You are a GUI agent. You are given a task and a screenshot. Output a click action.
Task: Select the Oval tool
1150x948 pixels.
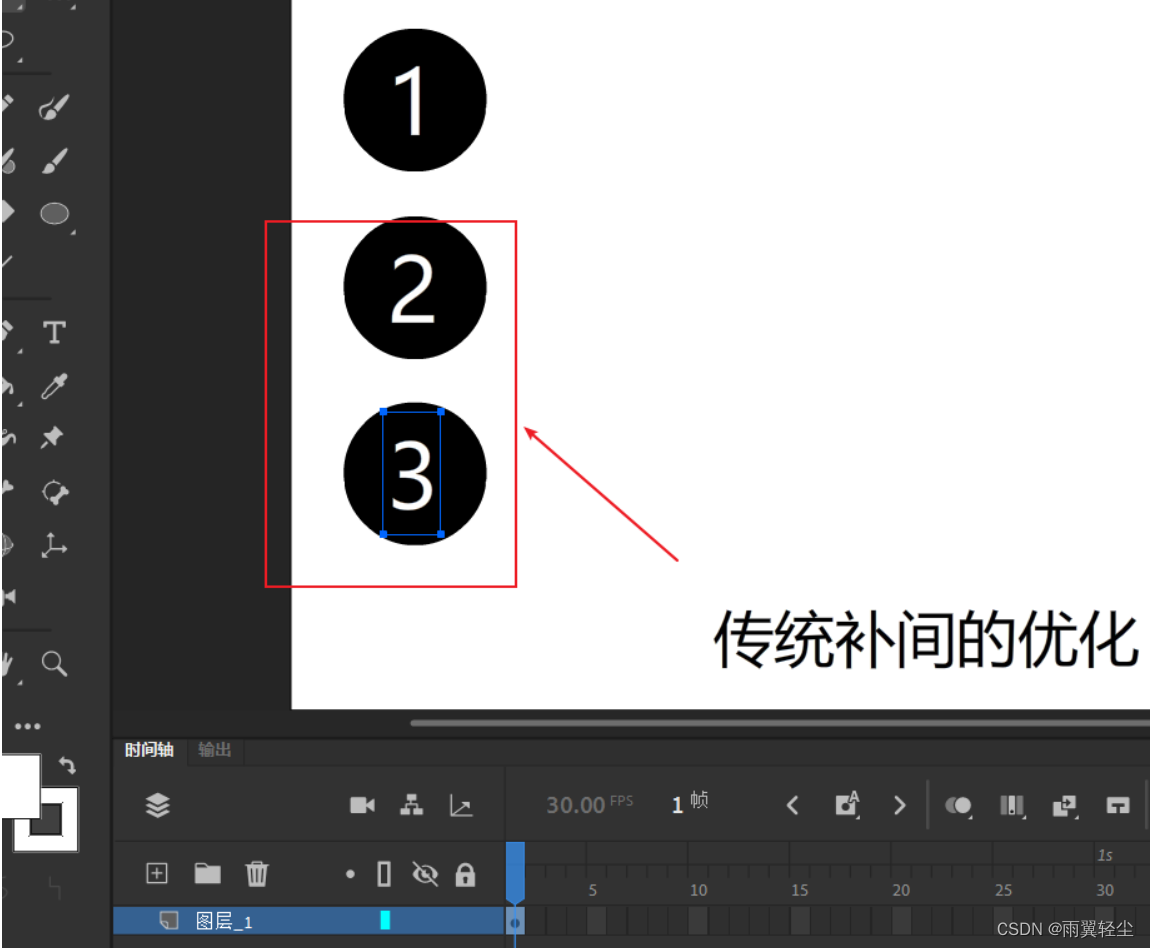(x=56, y=215)
